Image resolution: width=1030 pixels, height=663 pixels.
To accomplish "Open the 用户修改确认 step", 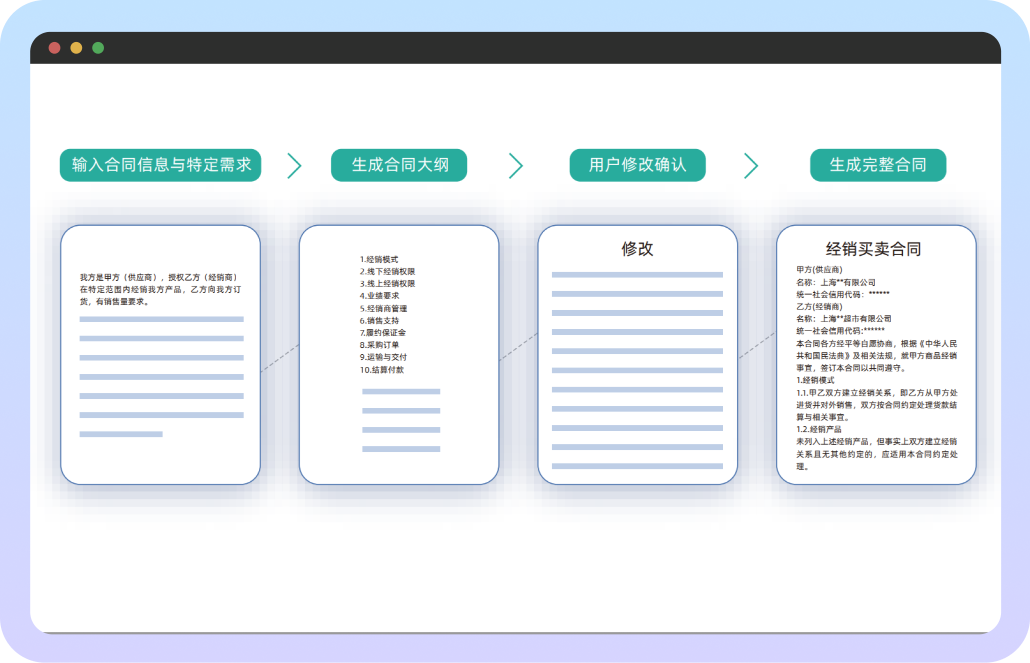I will [637, 165].
